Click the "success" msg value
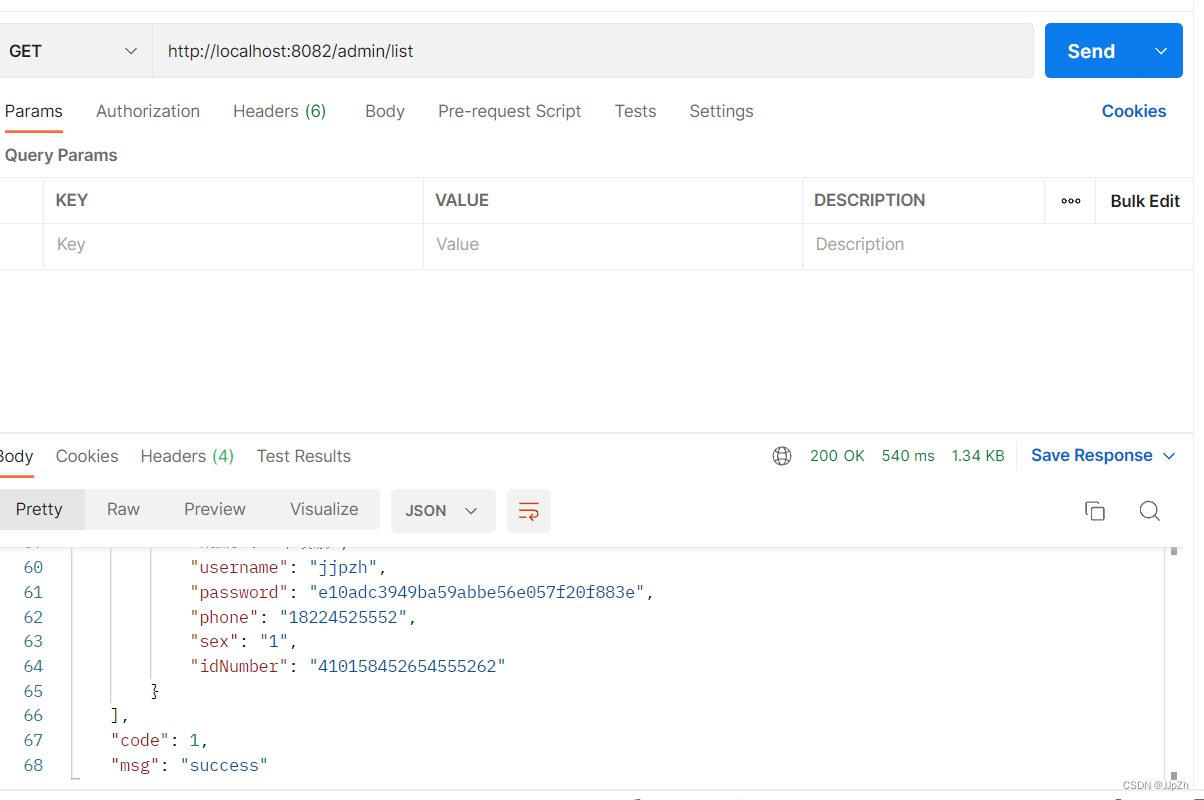 click(x=224, y=765)
